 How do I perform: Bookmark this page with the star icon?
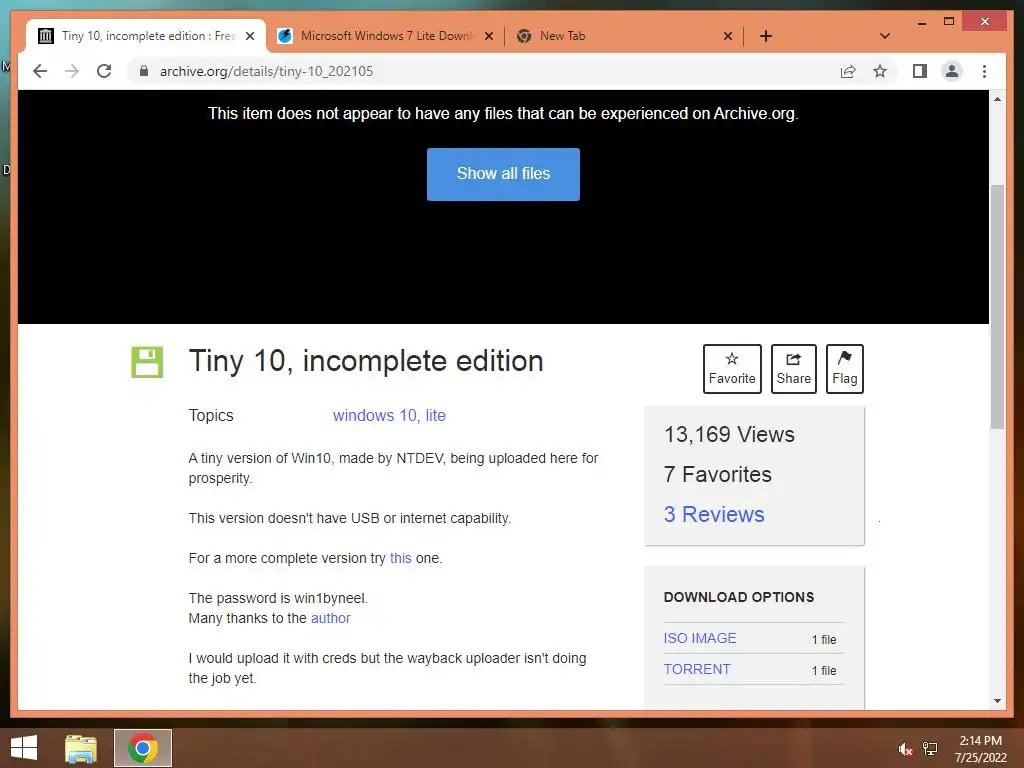pyautogui.click(x=880, y=71)
